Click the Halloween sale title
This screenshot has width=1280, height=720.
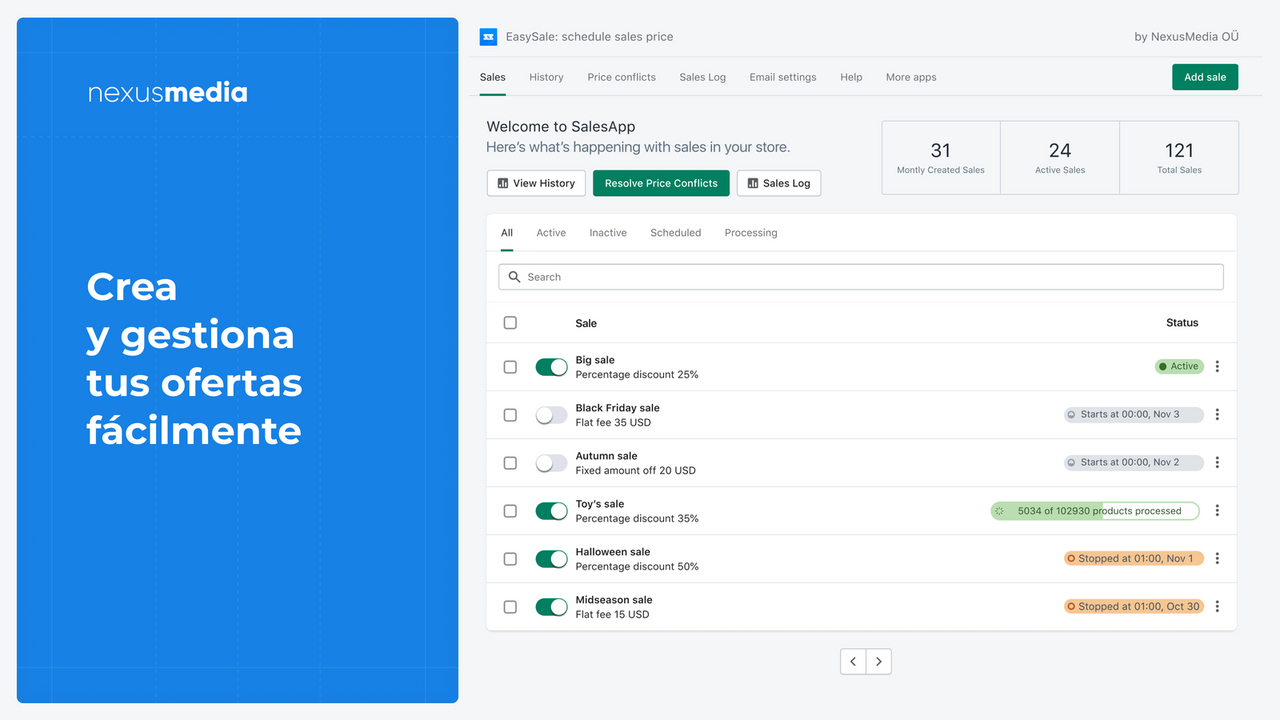pyautogui.click(x=613, y=552)
